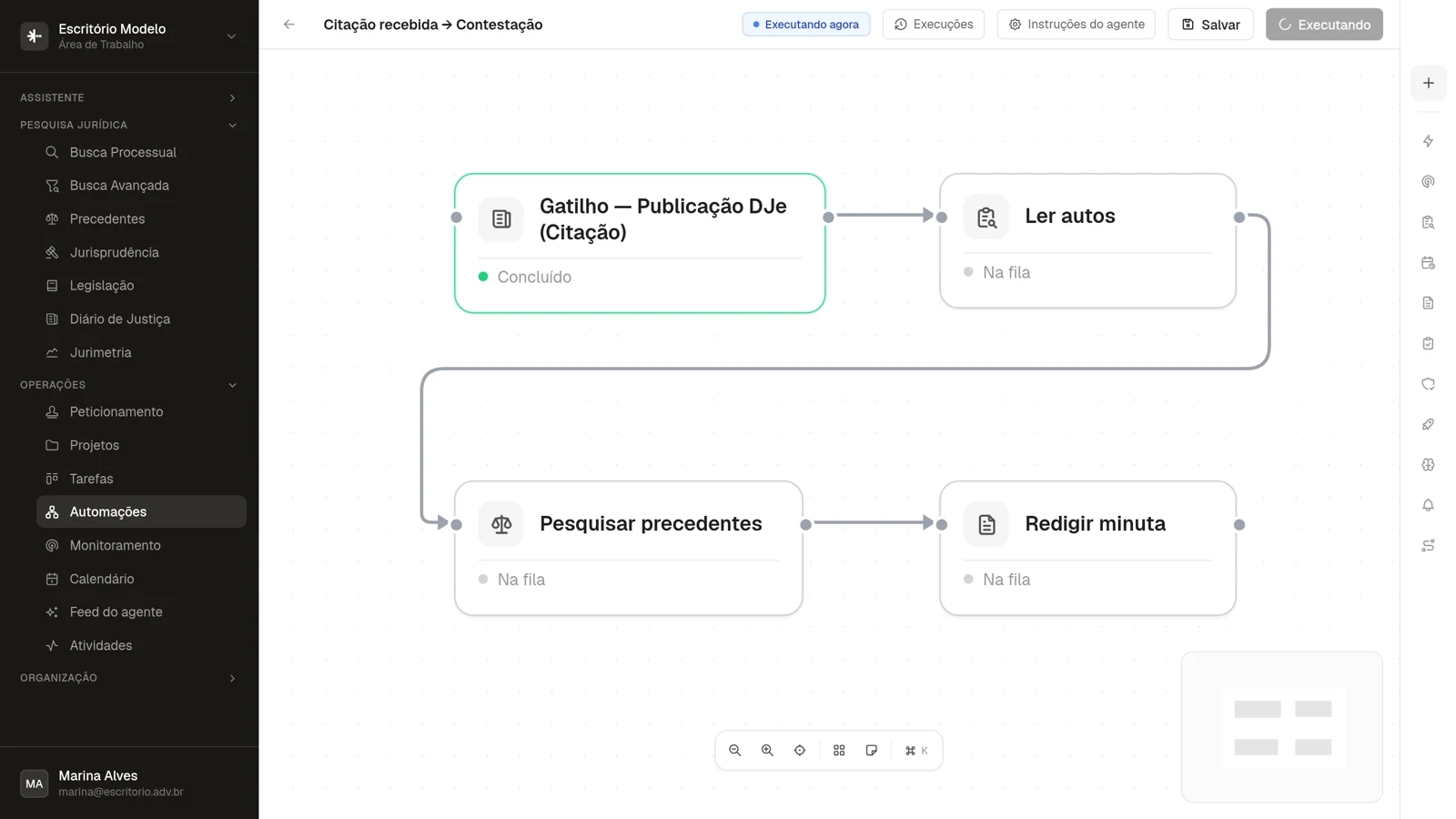The height and width of the screenshot is (819, 1456).
Task: Click the bell notification icon in right toolbar
Action: pyautogui.click(x=1429, y=505)
